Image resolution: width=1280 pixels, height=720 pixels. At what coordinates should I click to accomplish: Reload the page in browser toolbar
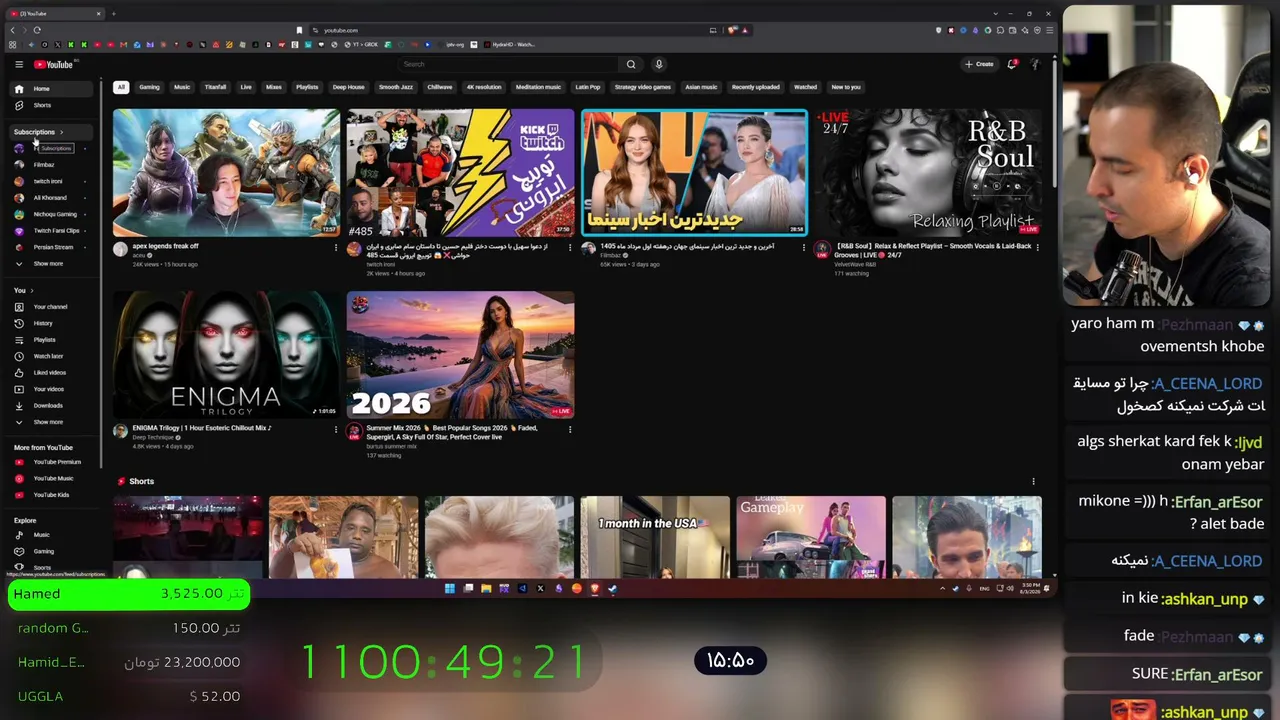coord(37,30)
